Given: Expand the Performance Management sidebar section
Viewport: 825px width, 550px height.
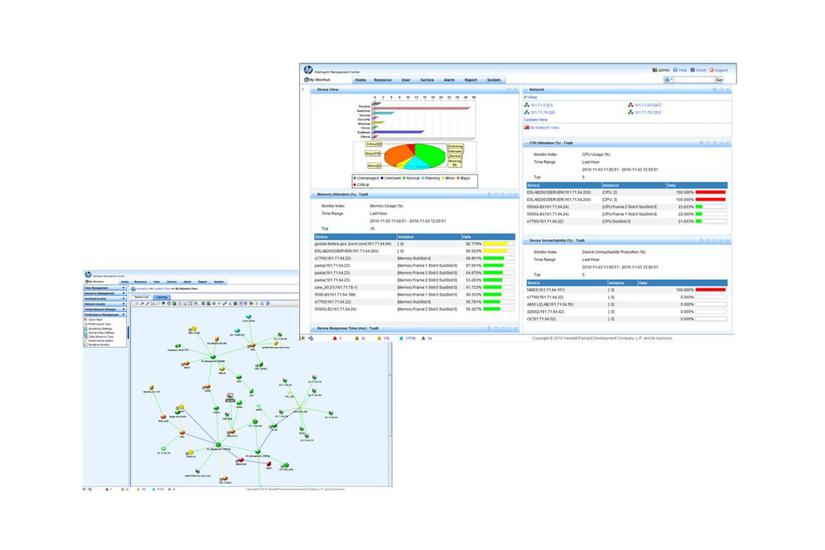Looking at the screenshot, I should coord(123,314).
